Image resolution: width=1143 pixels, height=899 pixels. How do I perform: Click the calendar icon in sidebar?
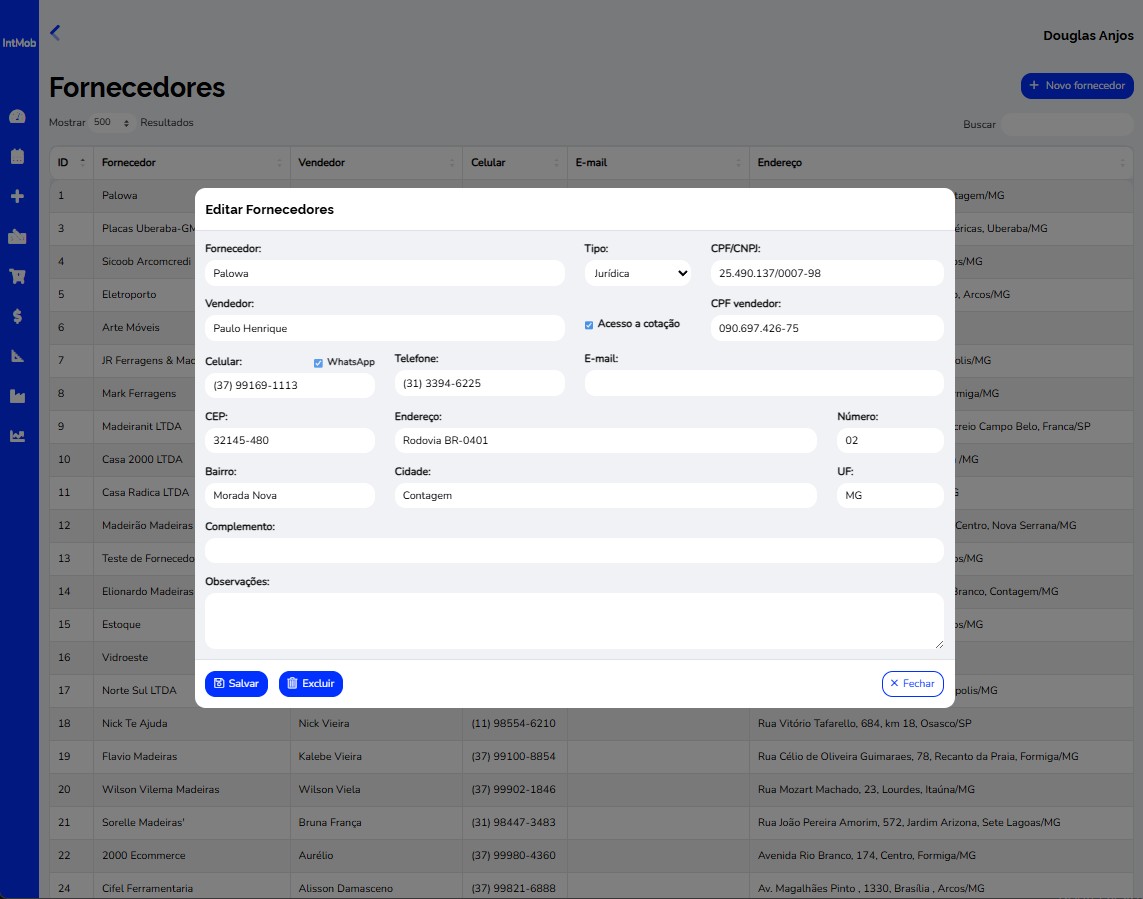tap(17, 156)
